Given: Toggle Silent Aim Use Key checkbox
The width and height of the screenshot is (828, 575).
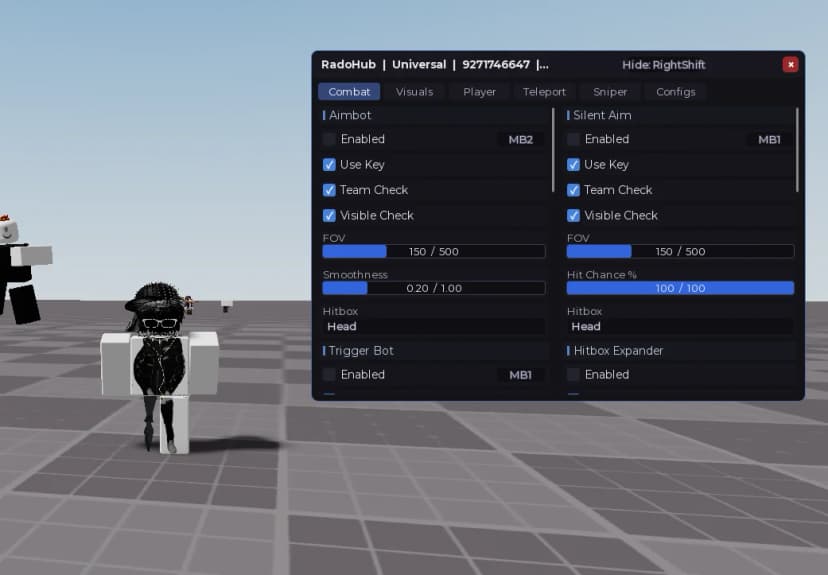Looking at the screenshot, I should coord(573,165).
